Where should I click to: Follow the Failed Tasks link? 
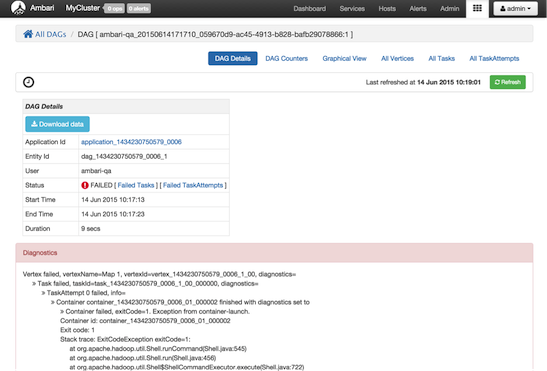136,185
